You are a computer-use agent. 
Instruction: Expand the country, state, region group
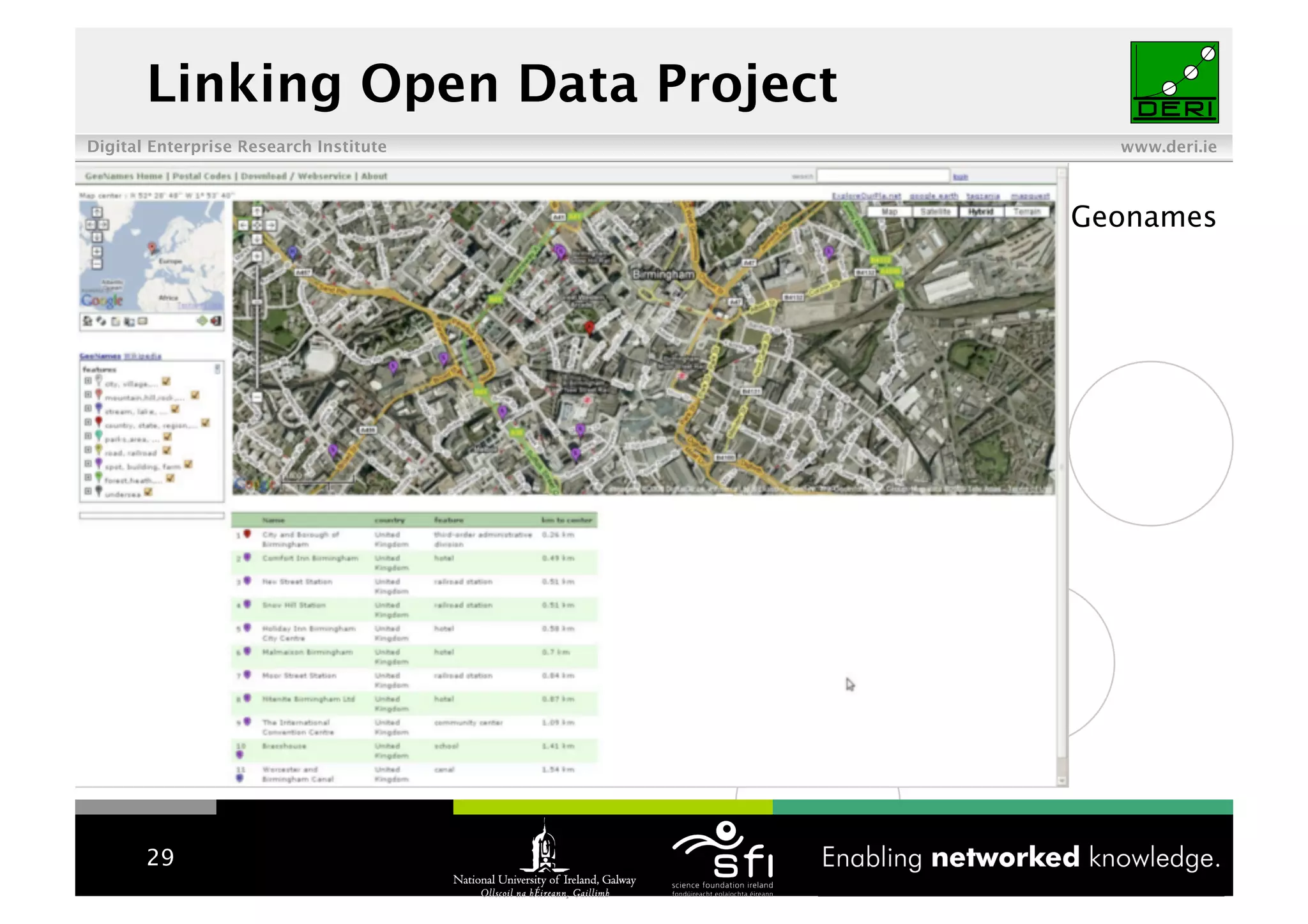(88, 423)
